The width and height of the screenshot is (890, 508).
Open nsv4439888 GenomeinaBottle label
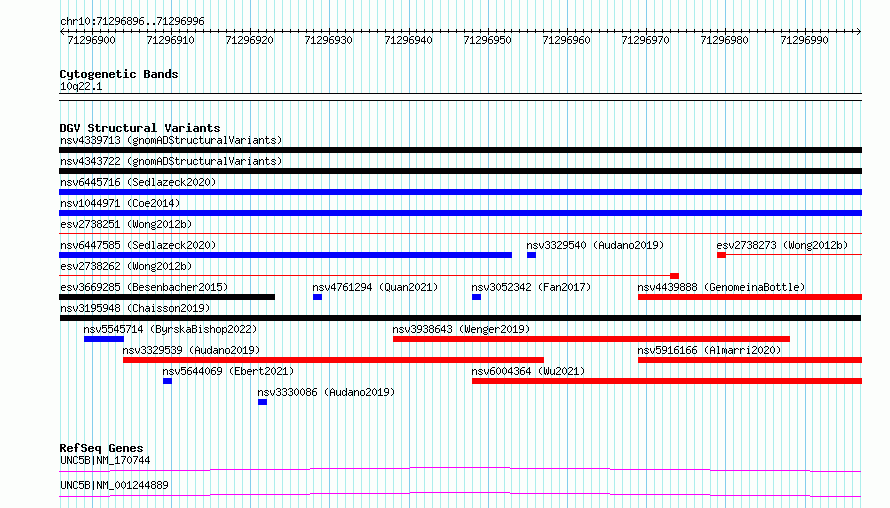[721, 287]
